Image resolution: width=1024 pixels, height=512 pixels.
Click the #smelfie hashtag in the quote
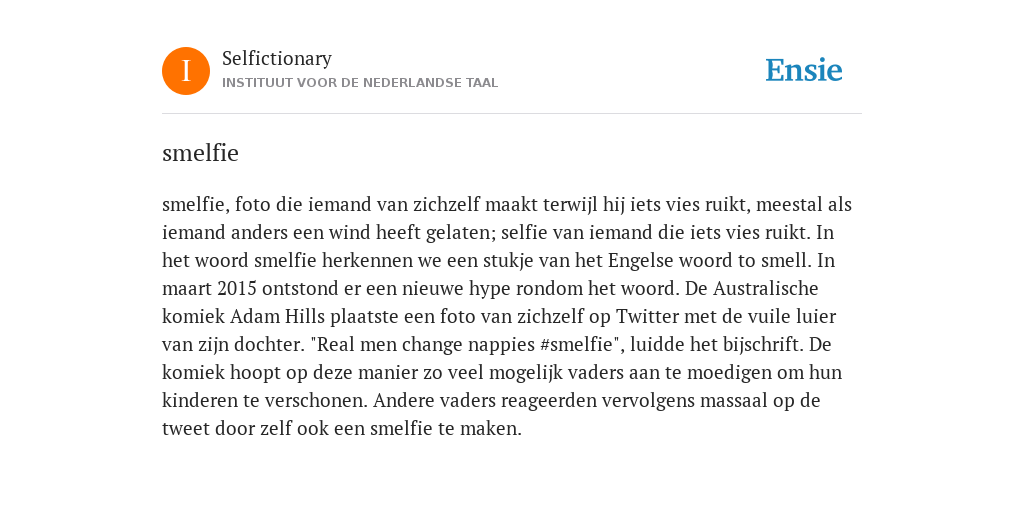click(578, 345)
